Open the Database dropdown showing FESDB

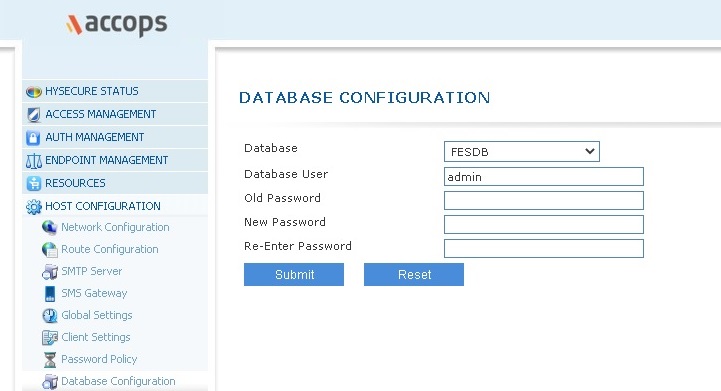(521, 152)
